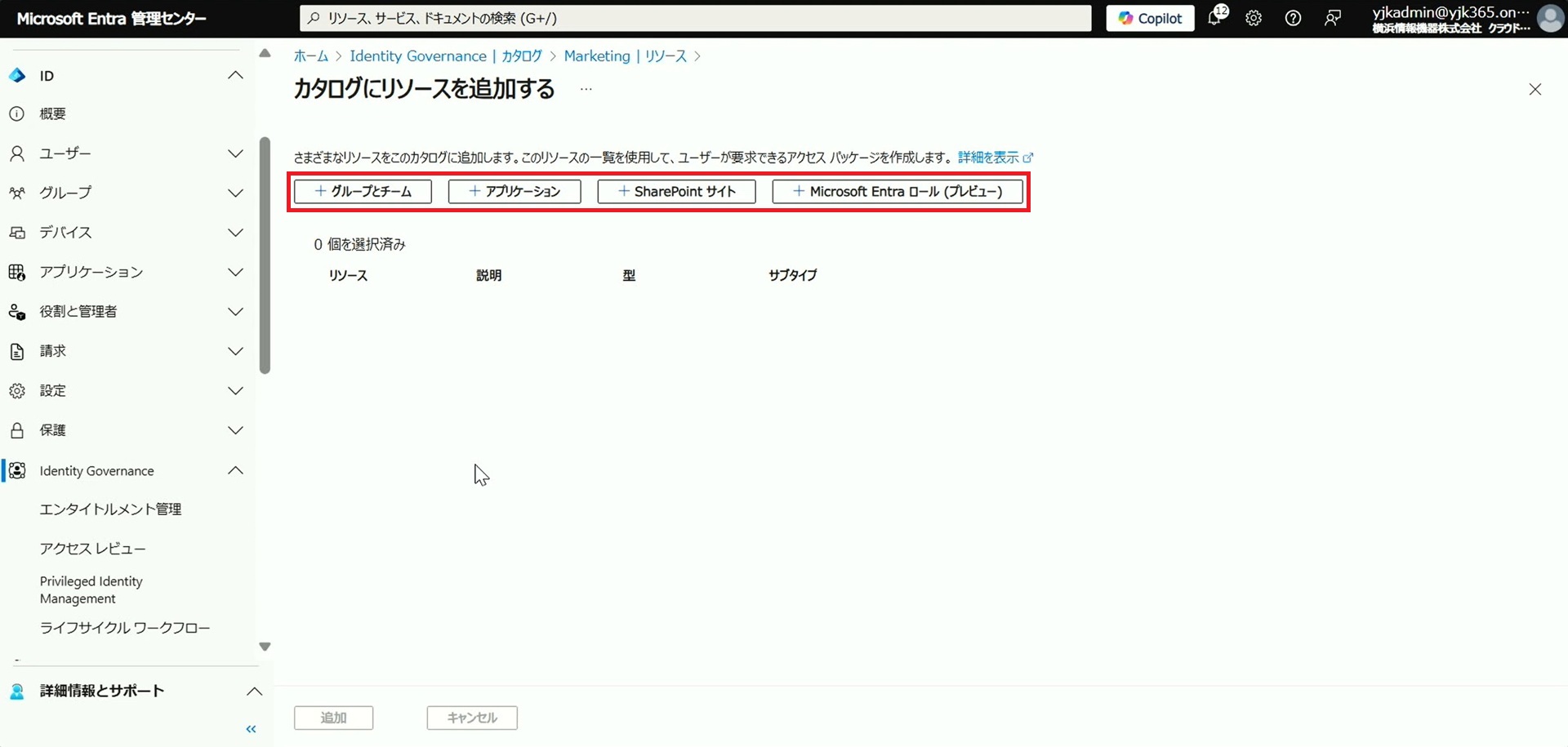Click the sidebar vertical scrollbar thumb

pos(265,255)
